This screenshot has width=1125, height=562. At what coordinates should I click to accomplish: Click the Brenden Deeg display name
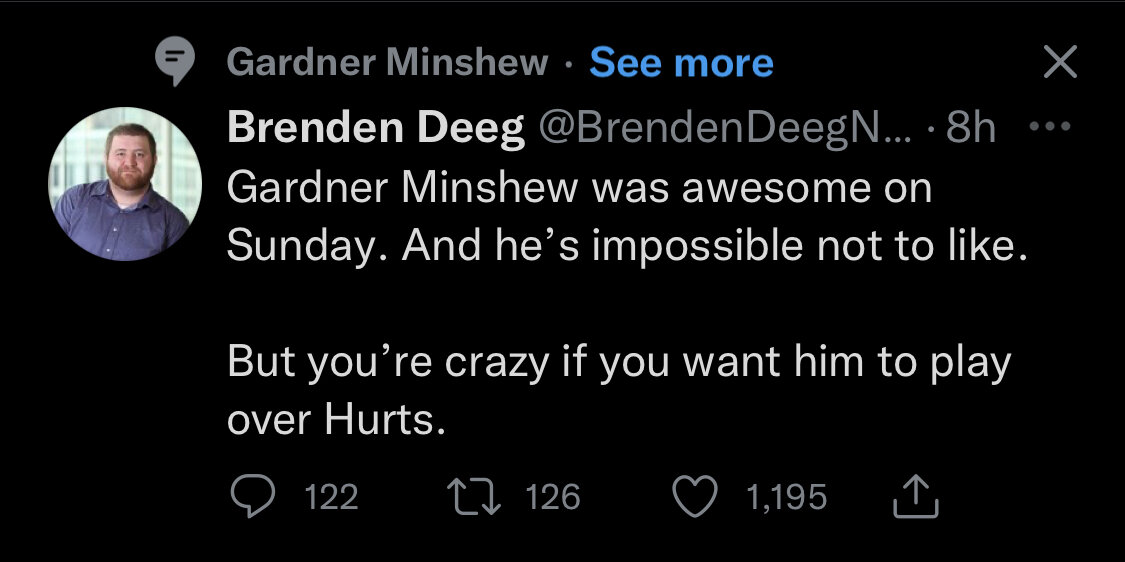coord(376,129)
